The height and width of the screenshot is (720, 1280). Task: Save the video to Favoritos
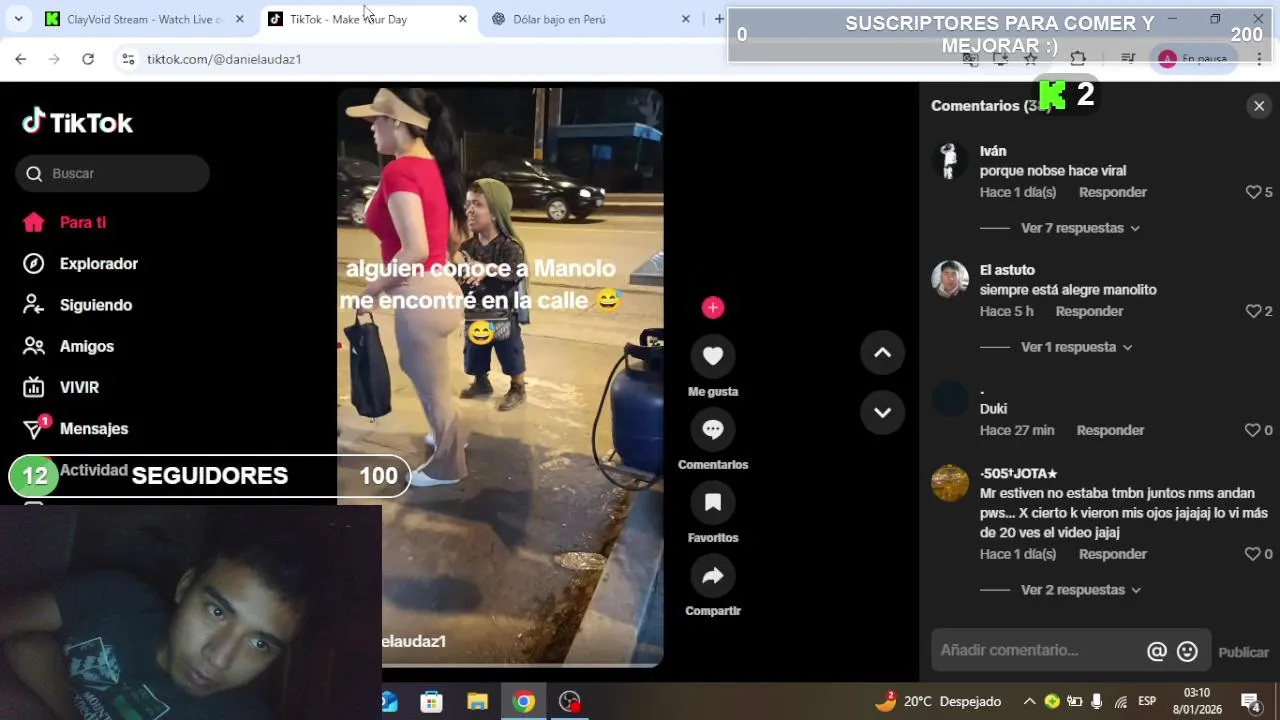713,502
